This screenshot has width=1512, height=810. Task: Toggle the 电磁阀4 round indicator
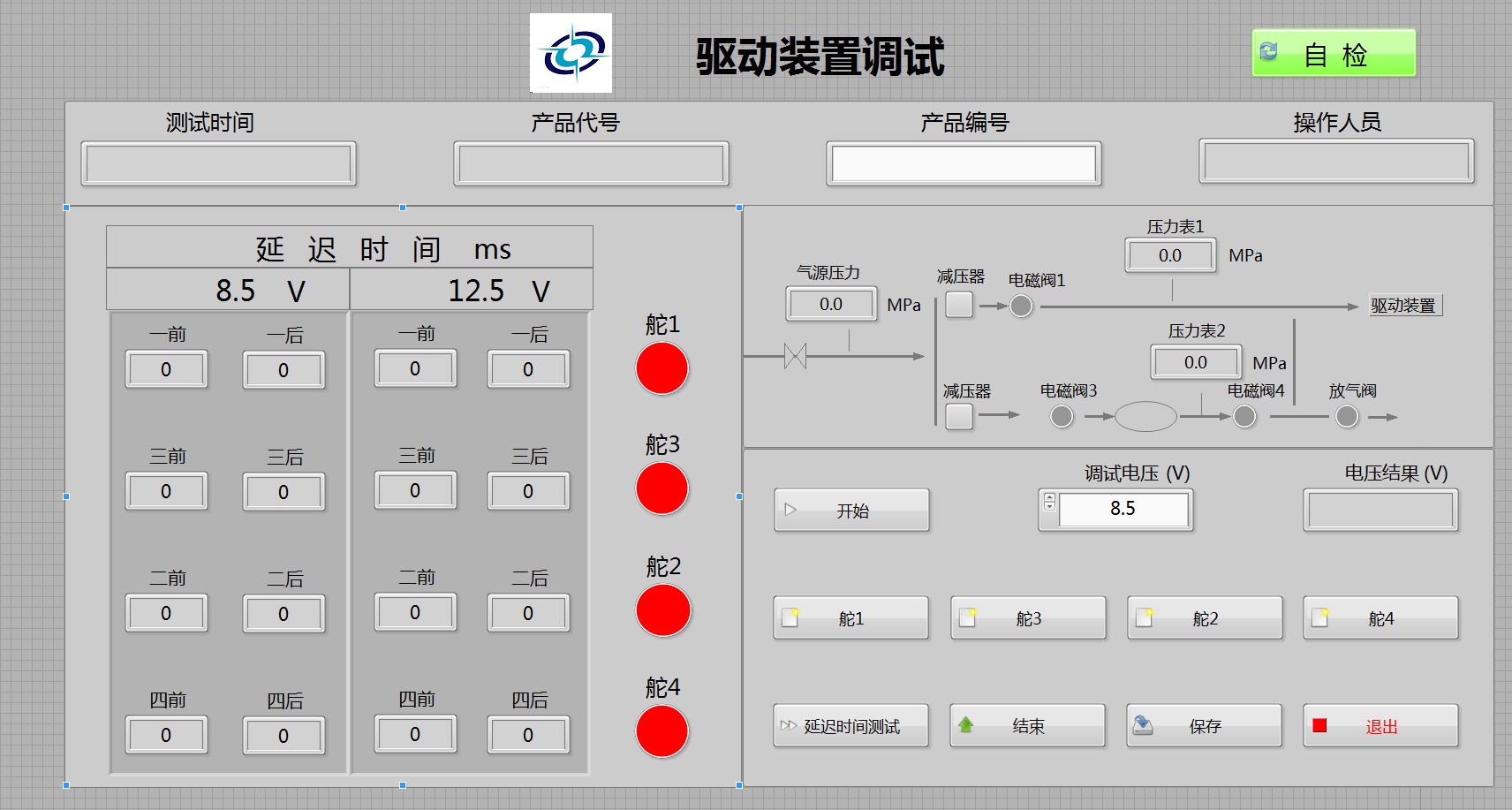click(1244, 416)
